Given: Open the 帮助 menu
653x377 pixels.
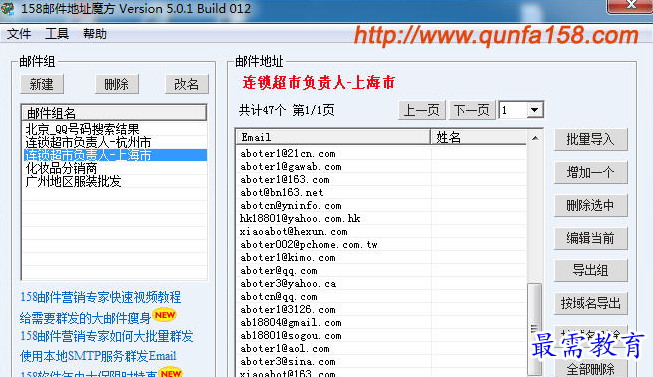Looking at the screenshot, I should coord(95,34).
